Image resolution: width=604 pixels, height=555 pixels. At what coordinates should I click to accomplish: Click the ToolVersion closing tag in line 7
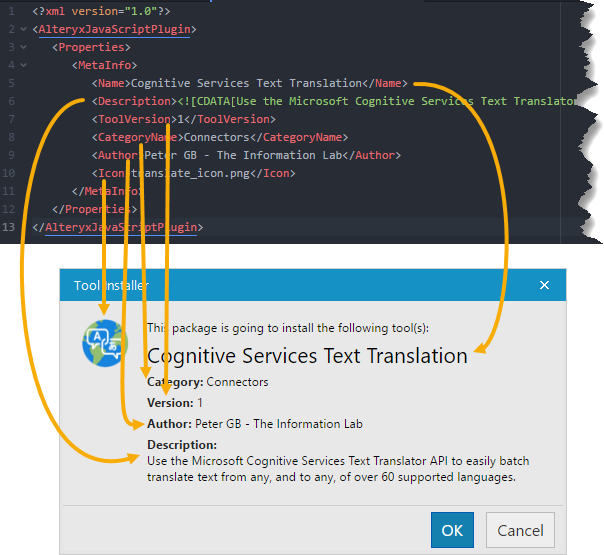(230, 119)
